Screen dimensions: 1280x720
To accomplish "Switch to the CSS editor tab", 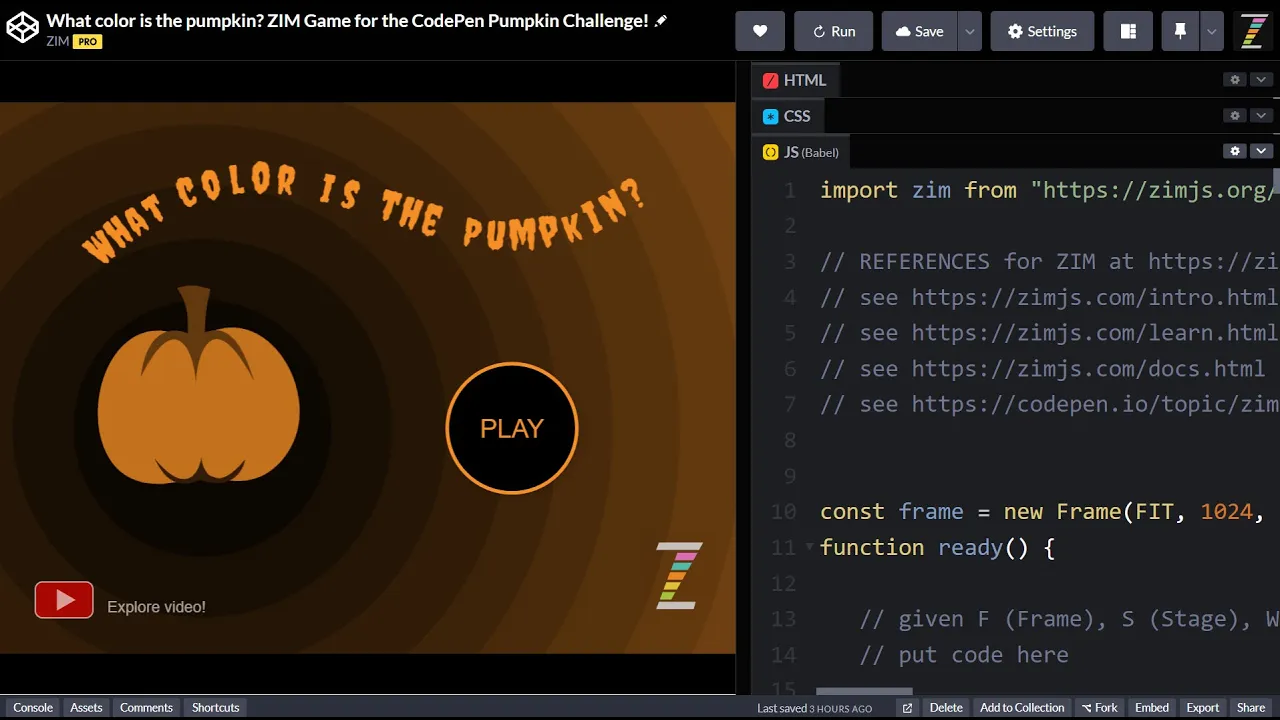I will [787, 116].
